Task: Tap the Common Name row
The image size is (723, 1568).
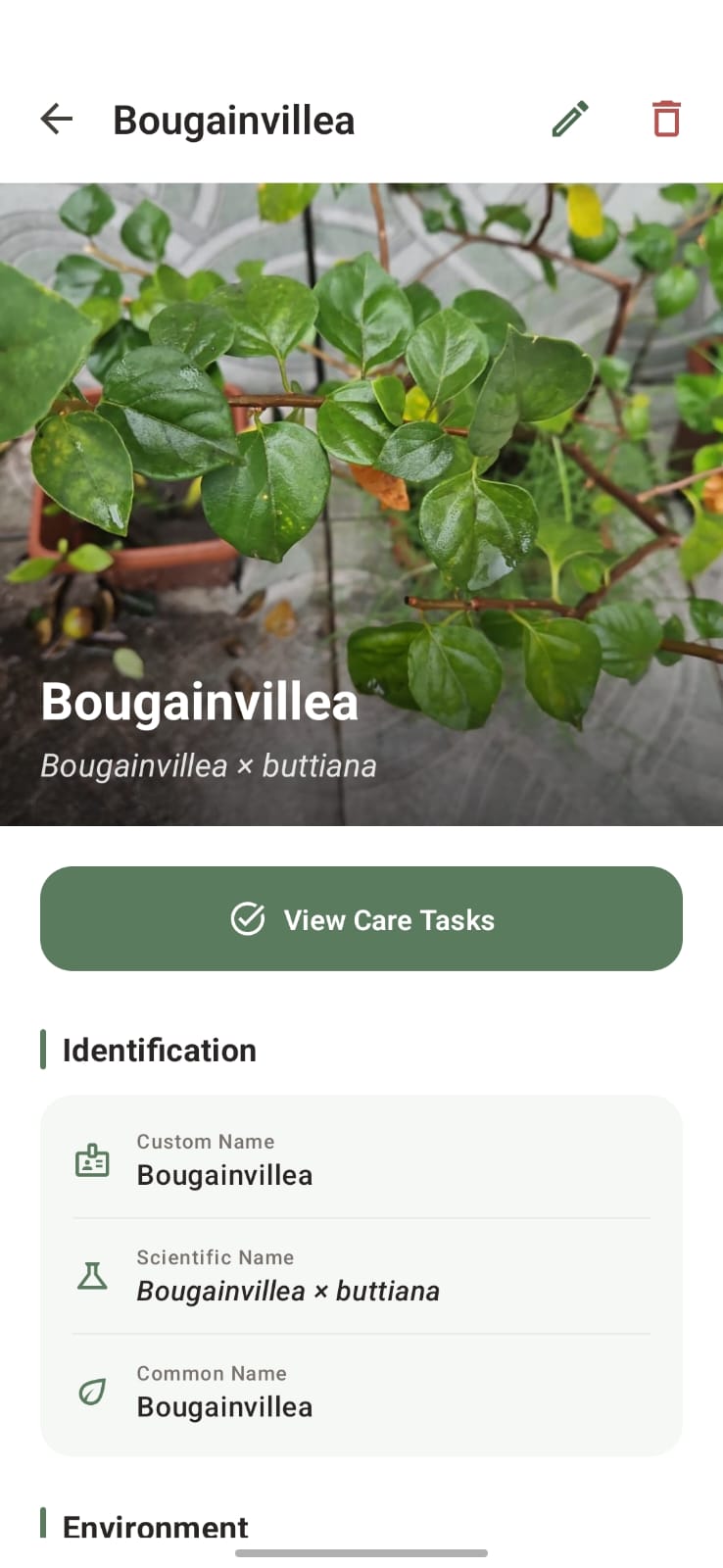Action: click(x=361, y=1392)
